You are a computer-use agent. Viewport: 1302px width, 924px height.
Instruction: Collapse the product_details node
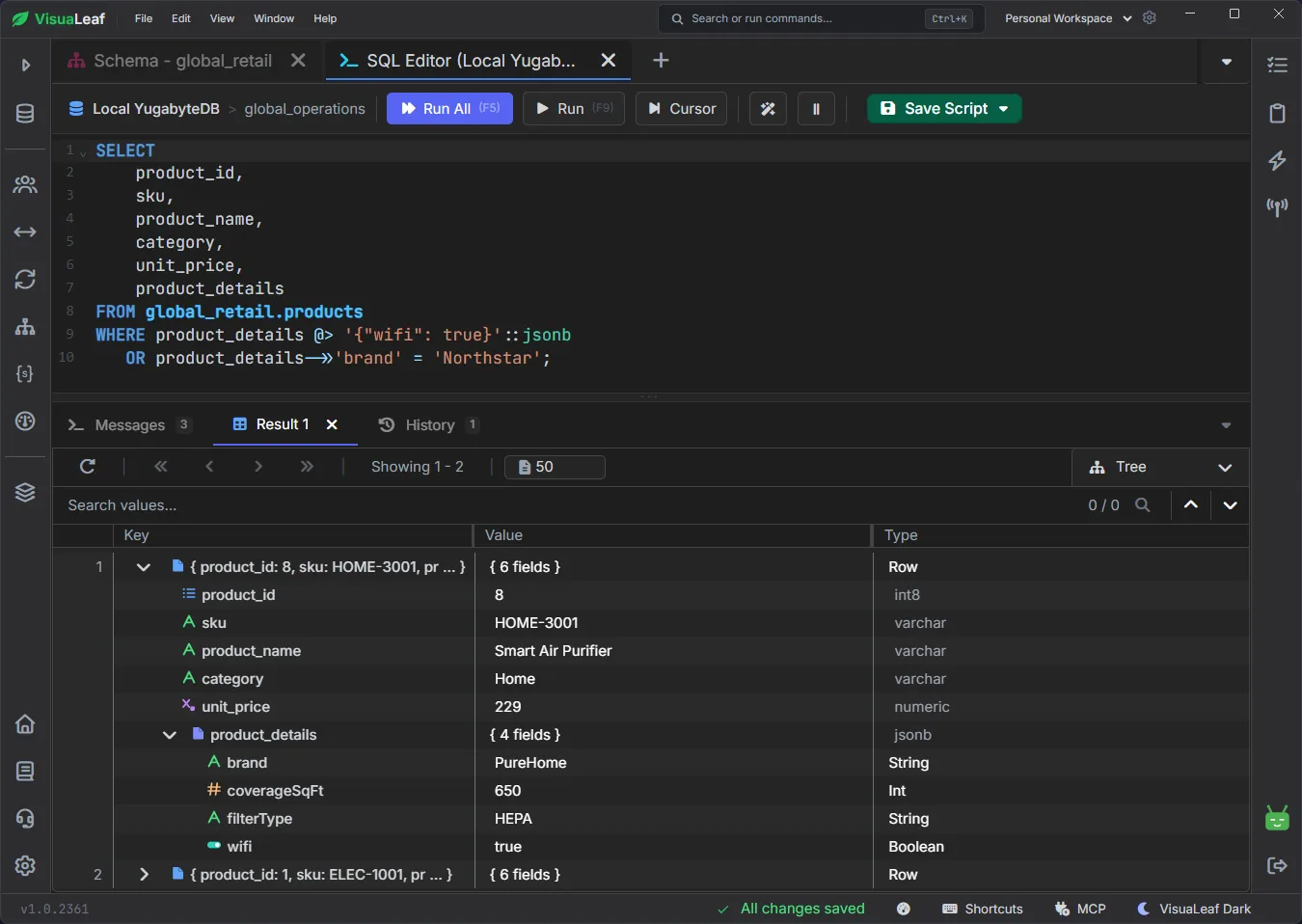tap(170, 735)
